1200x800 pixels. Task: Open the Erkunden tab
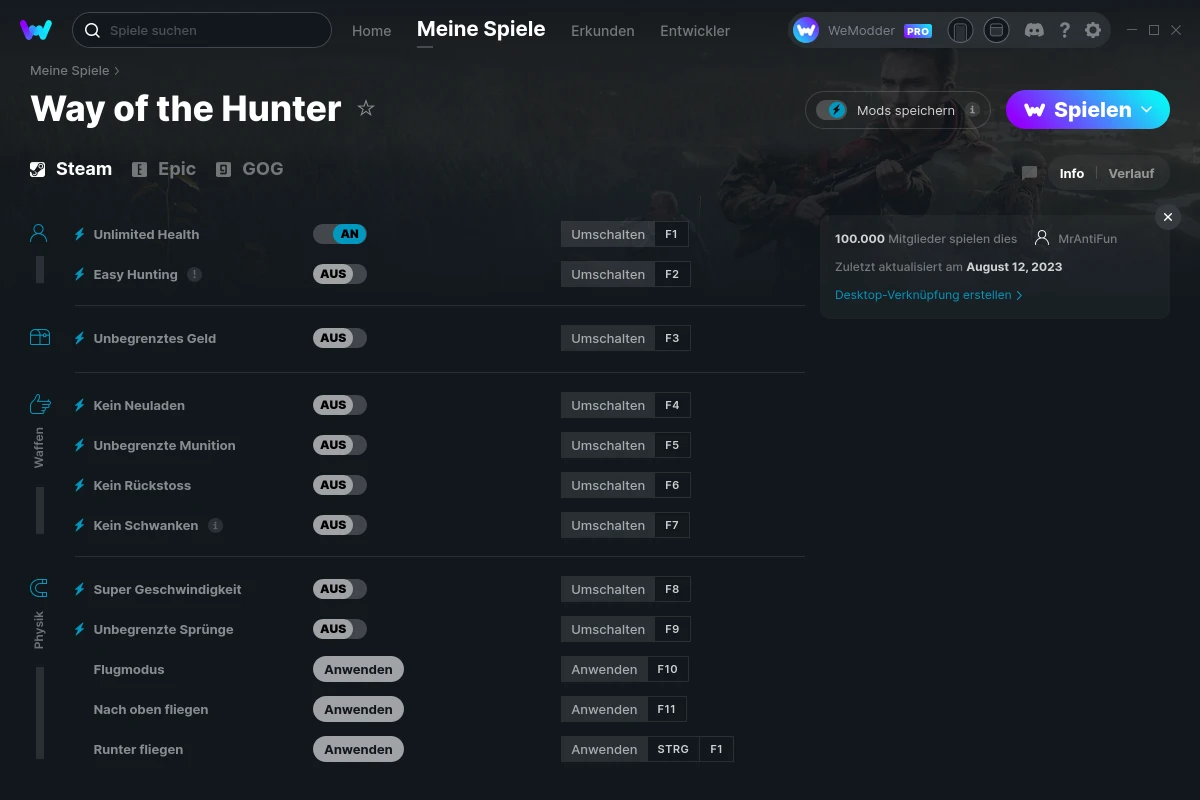click(602, 31)
